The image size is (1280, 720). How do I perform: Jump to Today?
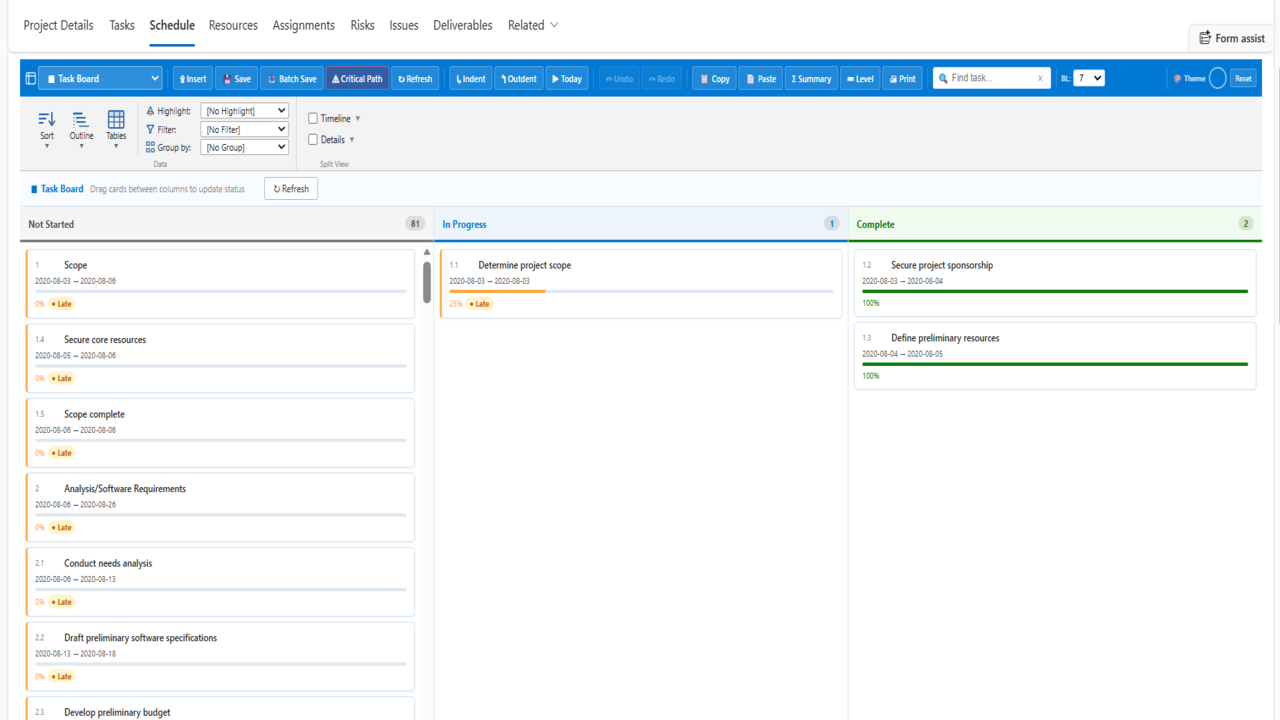[567, 78]
